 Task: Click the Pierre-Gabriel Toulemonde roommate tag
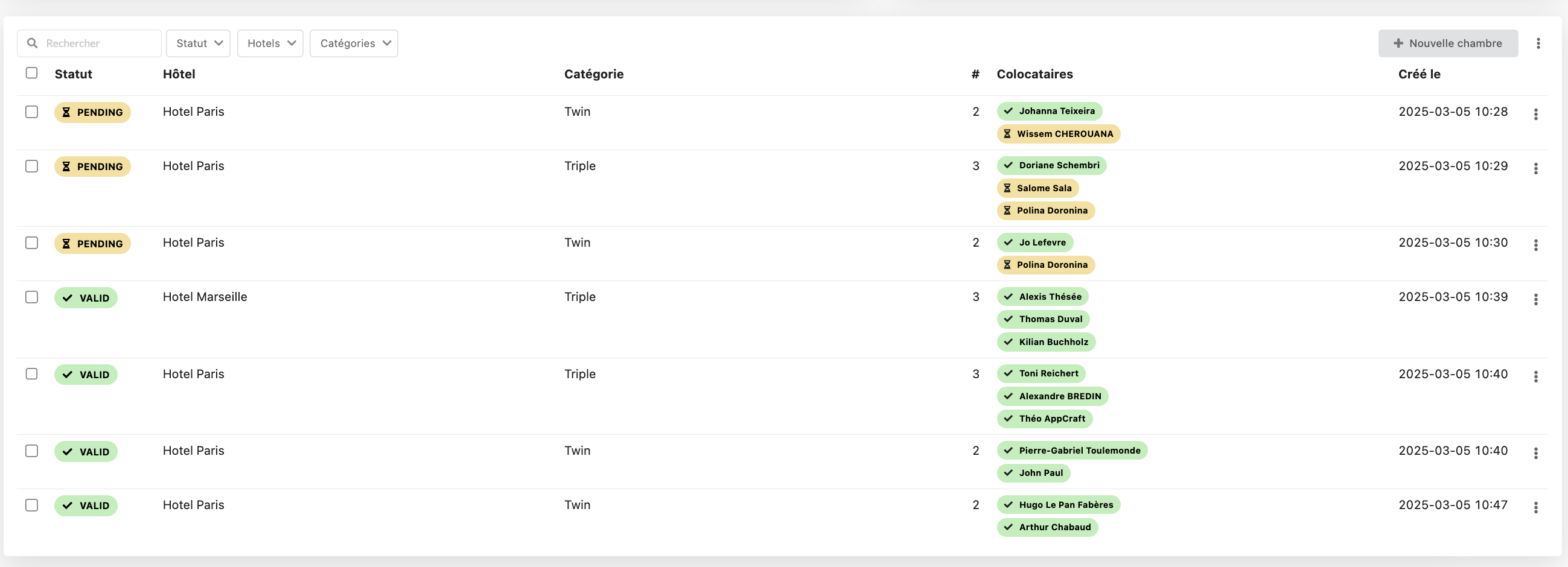[x=1072, y=451]
